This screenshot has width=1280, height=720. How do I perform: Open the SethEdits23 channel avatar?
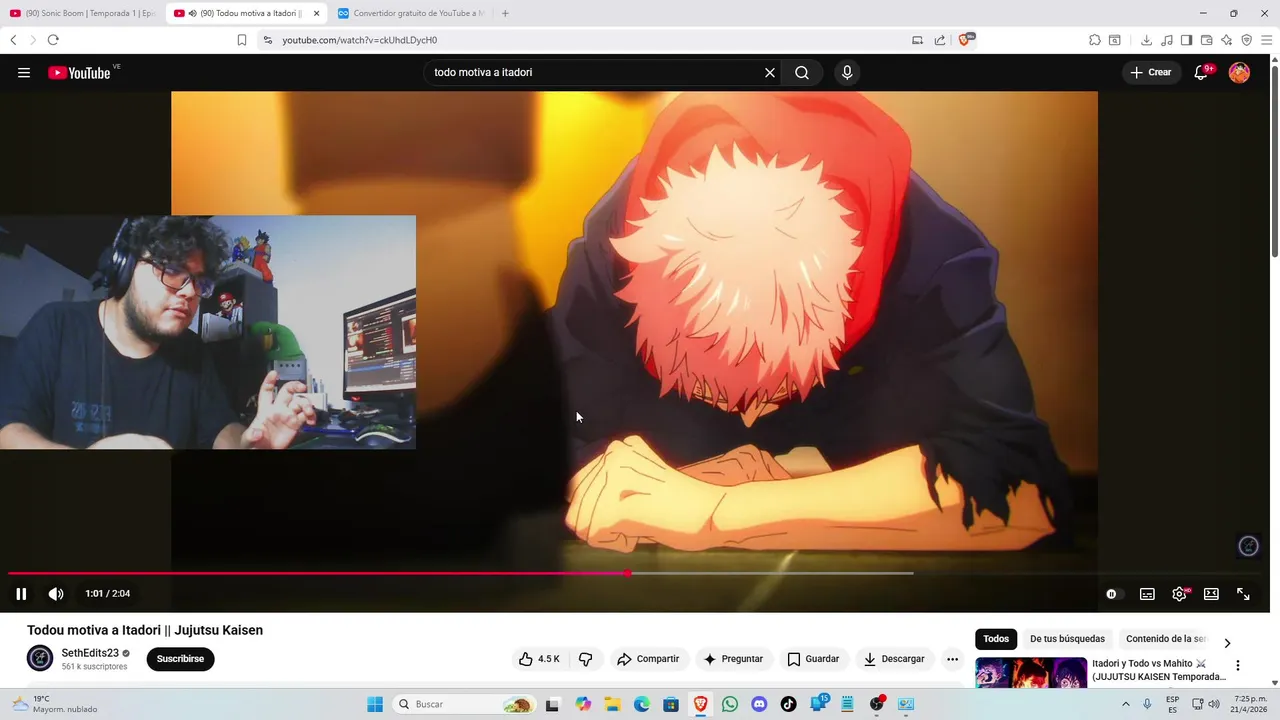click(40, 658)
